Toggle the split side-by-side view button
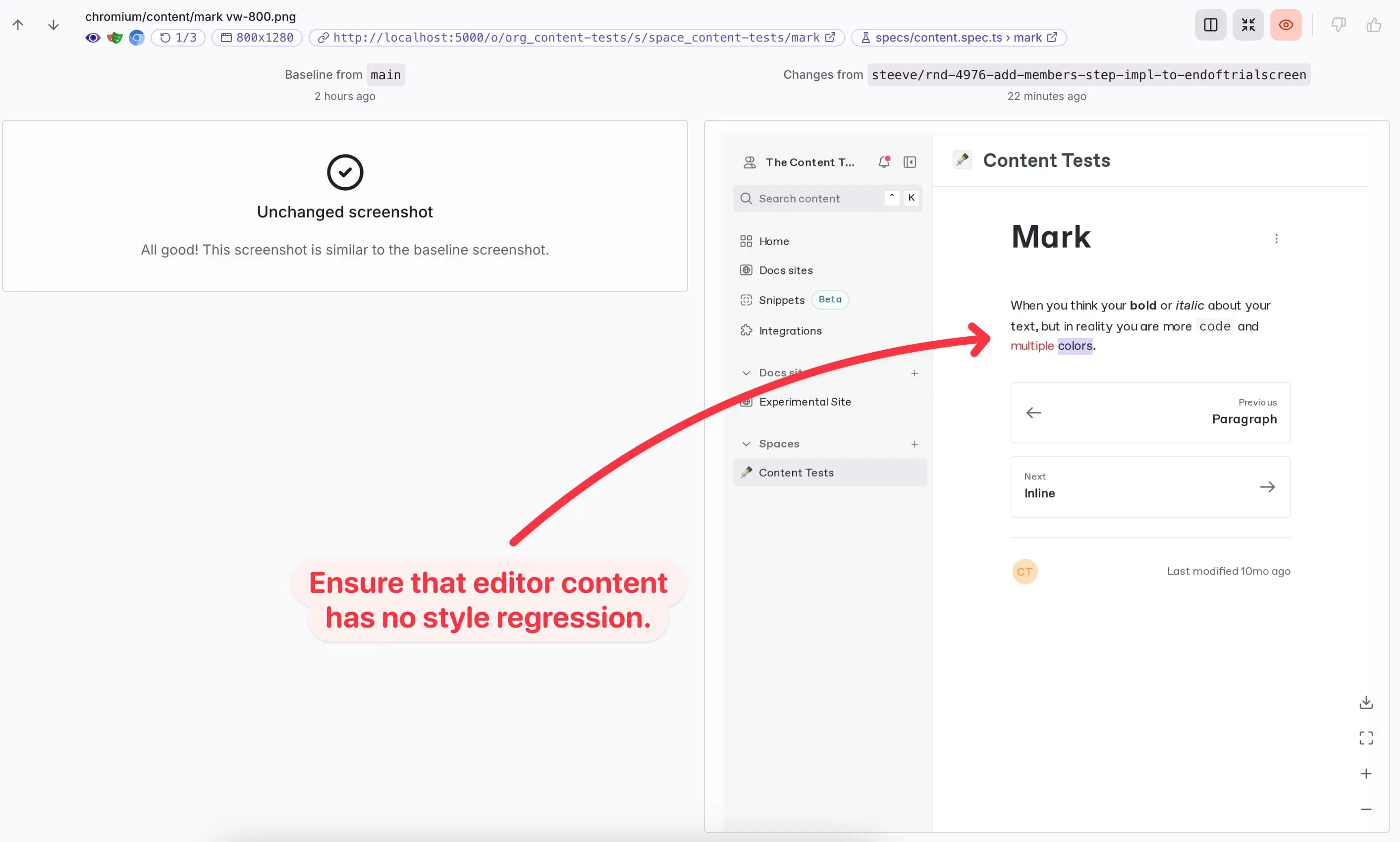 coord(1210,24)
